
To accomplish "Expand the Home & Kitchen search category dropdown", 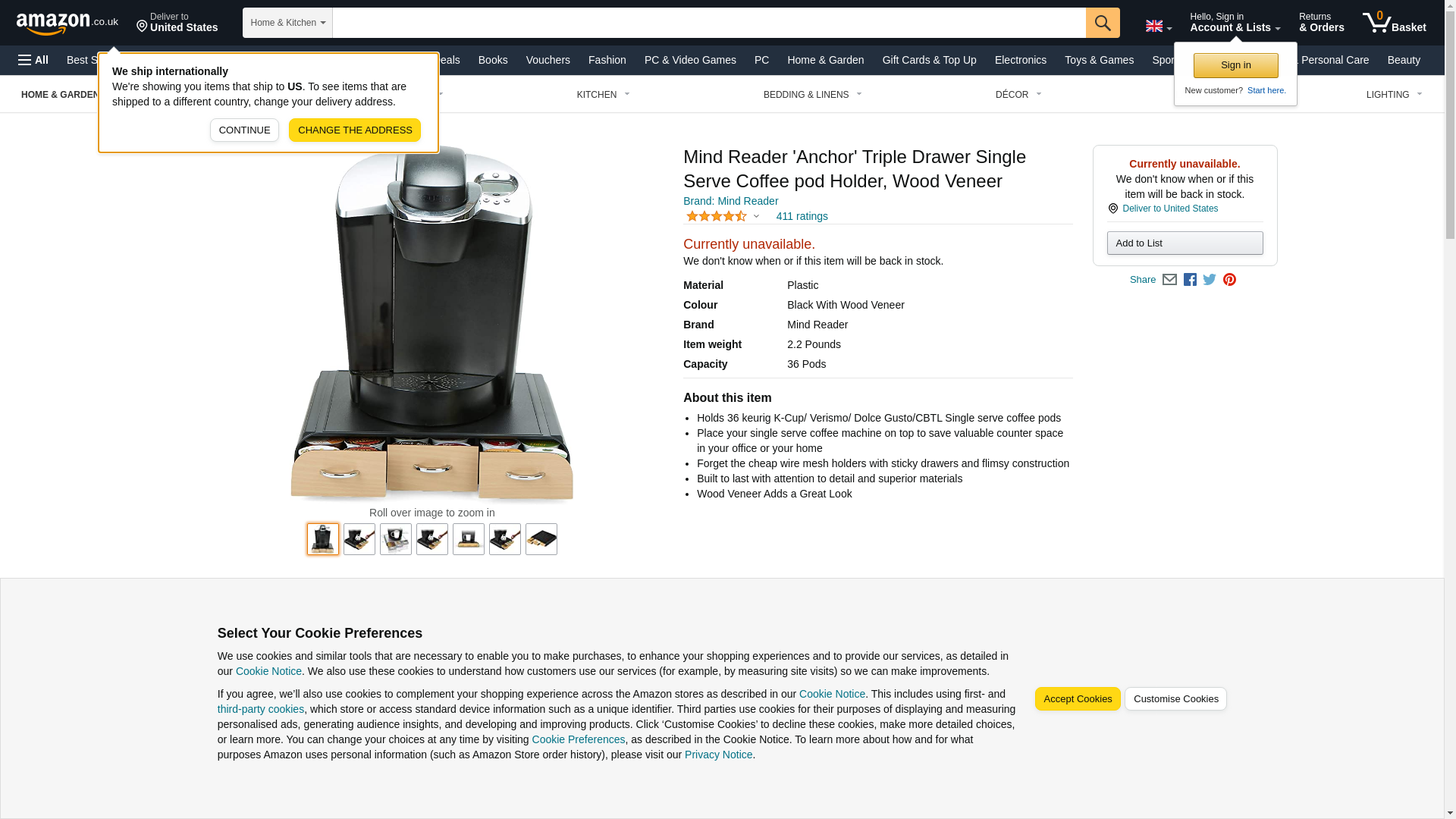I will 287,23.
